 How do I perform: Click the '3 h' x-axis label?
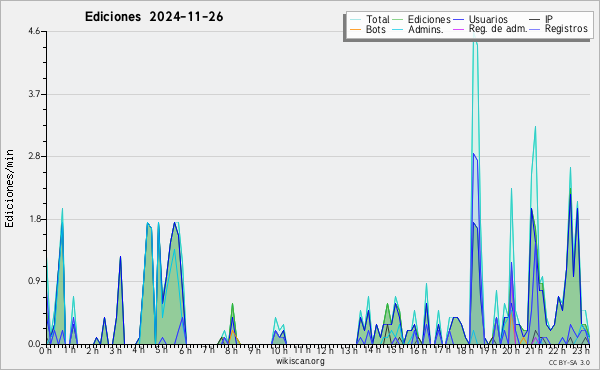tap(116, 351)
